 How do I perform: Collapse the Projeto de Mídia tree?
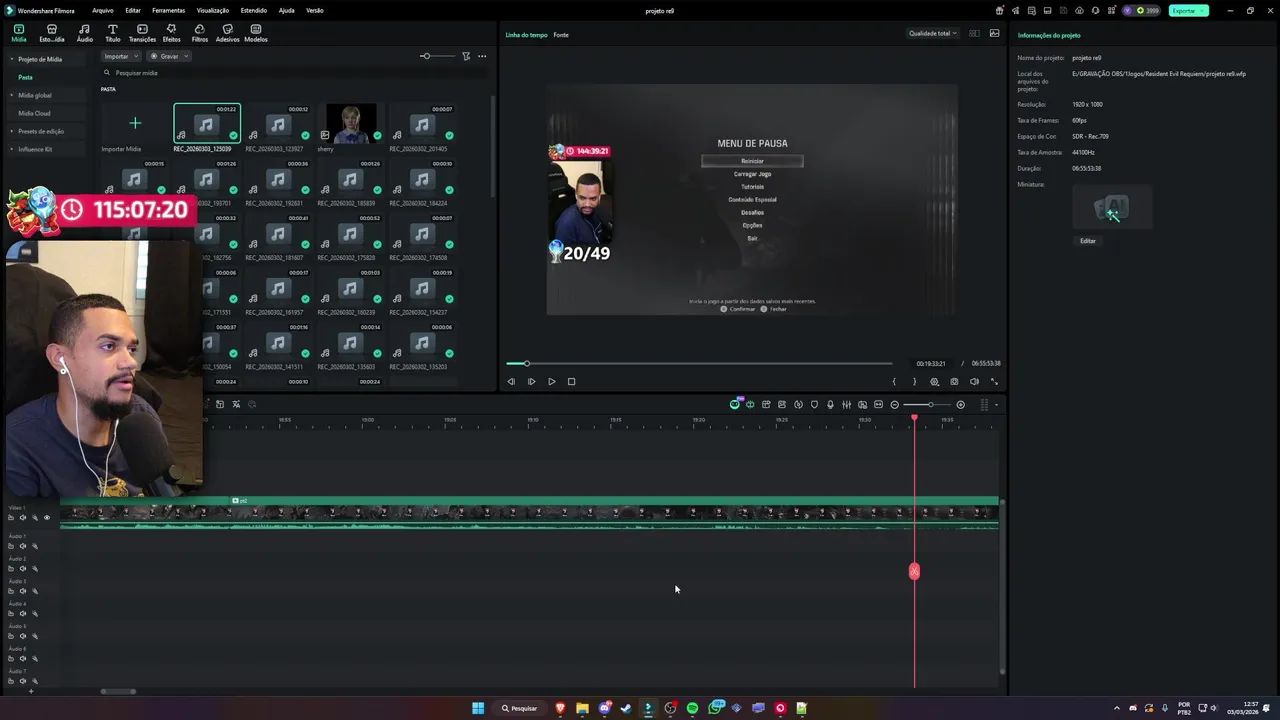[12, 59]
